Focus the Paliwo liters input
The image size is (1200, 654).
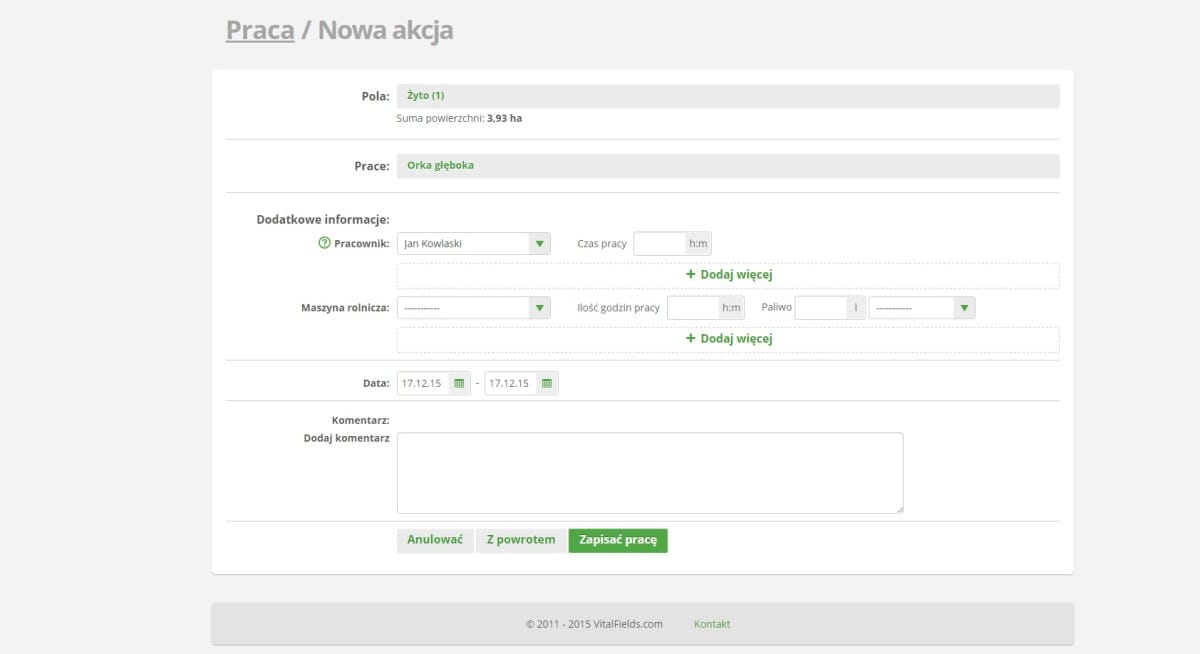coord(821,307)
